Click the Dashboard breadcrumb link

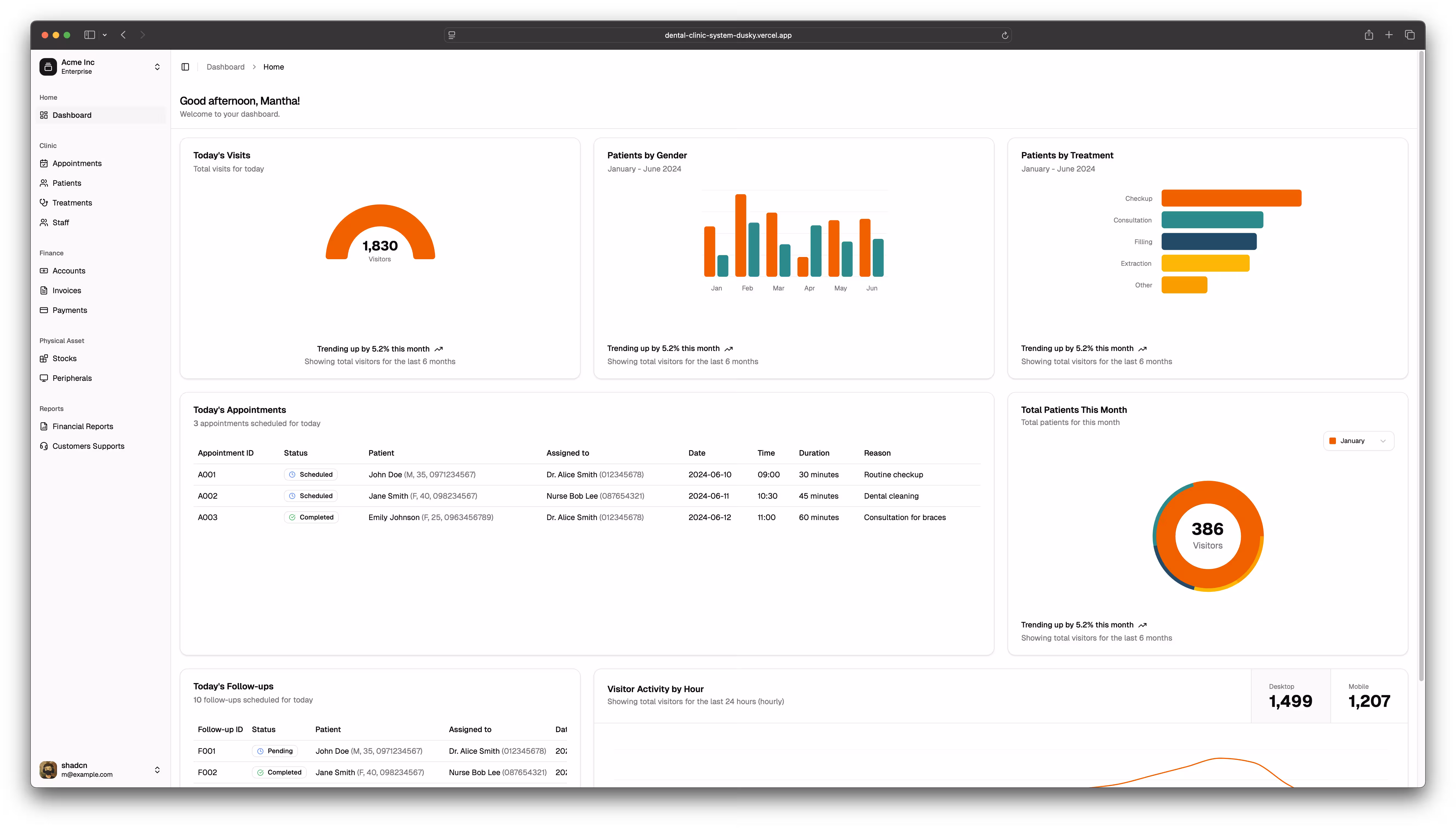point(225,67)
